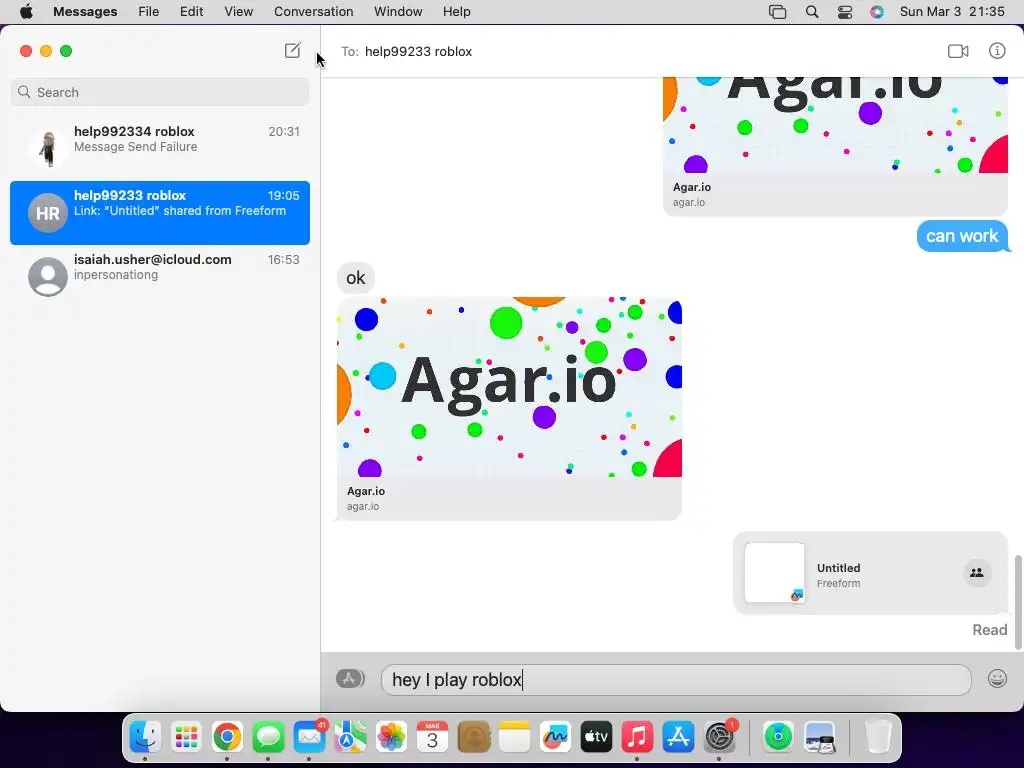Click the collaboration people icon on Freeform card
The width and height of the screenshot is (1024, 768).
976,573
